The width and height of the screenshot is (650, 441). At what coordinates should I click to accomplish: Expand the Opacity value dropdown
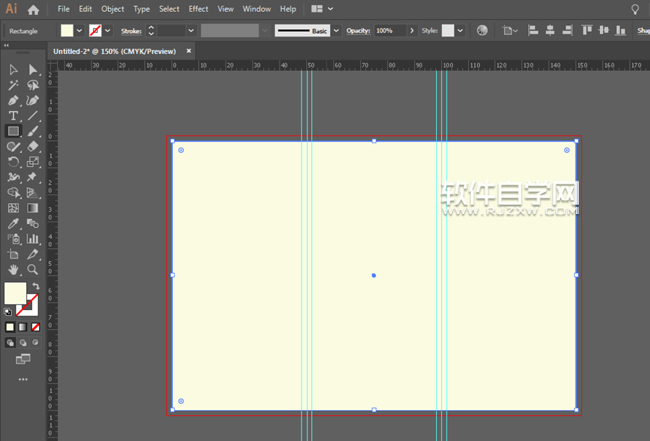click(413, 31)
